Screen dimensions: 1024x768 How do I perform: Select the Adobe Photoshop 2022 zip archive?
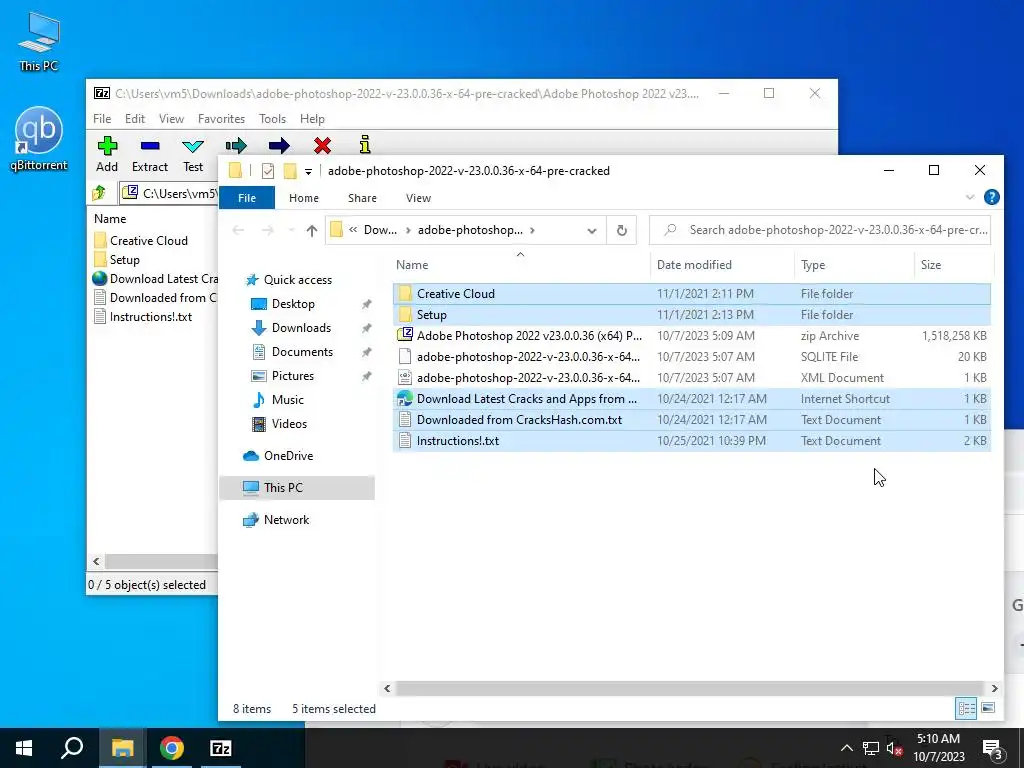click(692, 336)
